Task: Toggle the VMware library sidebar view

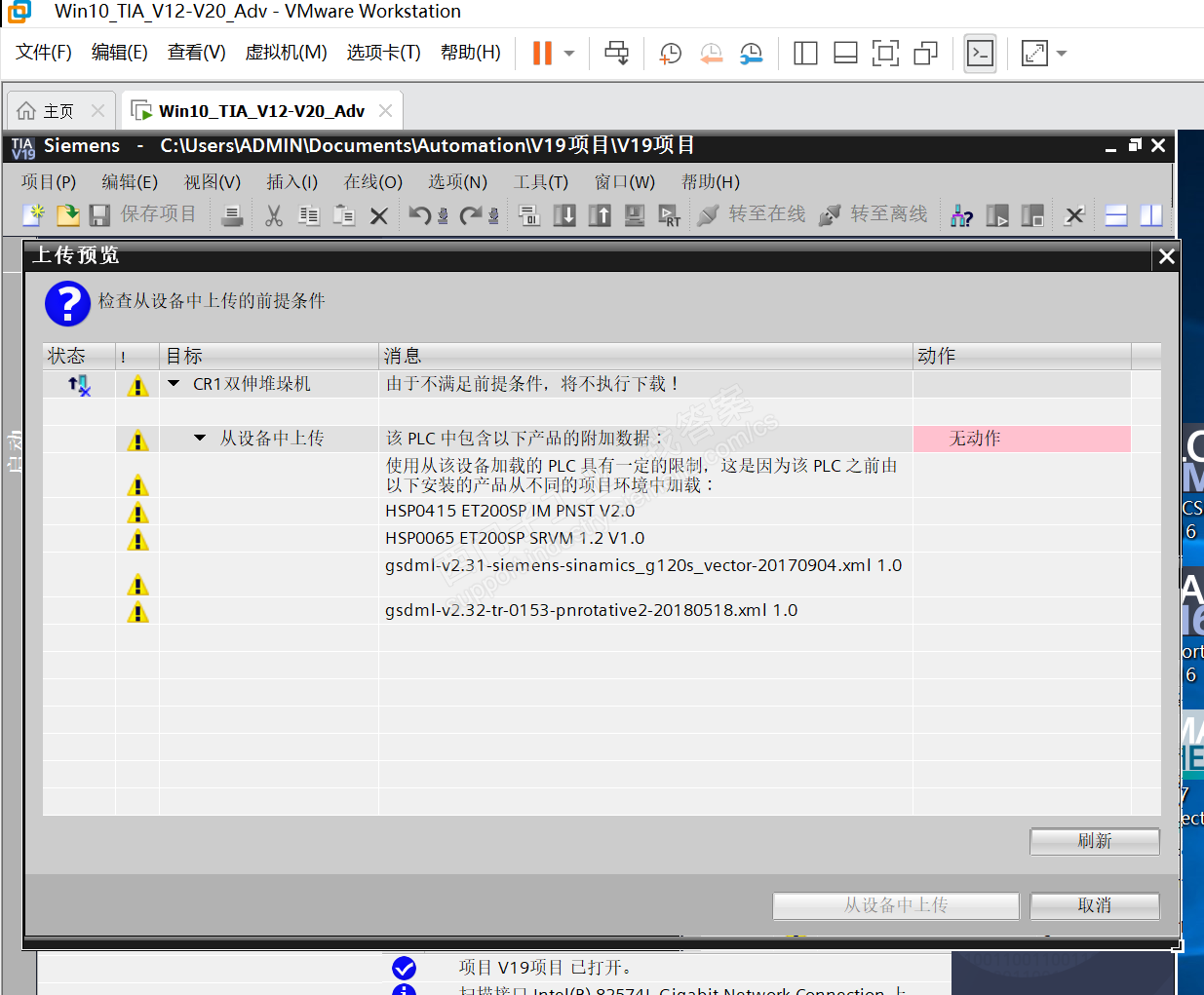Action: tap(805, 54)
